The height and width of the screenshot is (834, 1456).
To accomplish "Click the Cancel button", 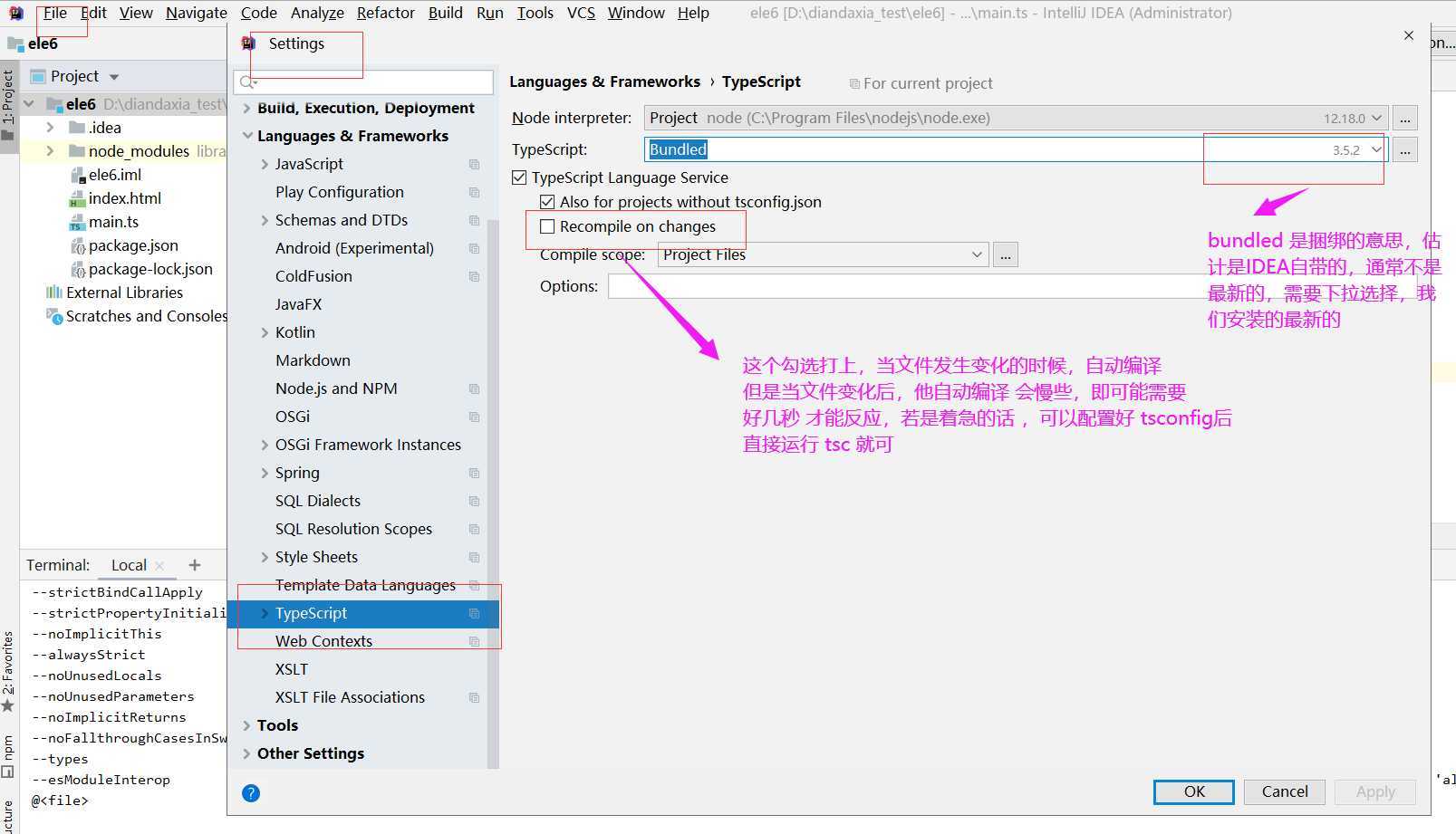I will 1285,791.
